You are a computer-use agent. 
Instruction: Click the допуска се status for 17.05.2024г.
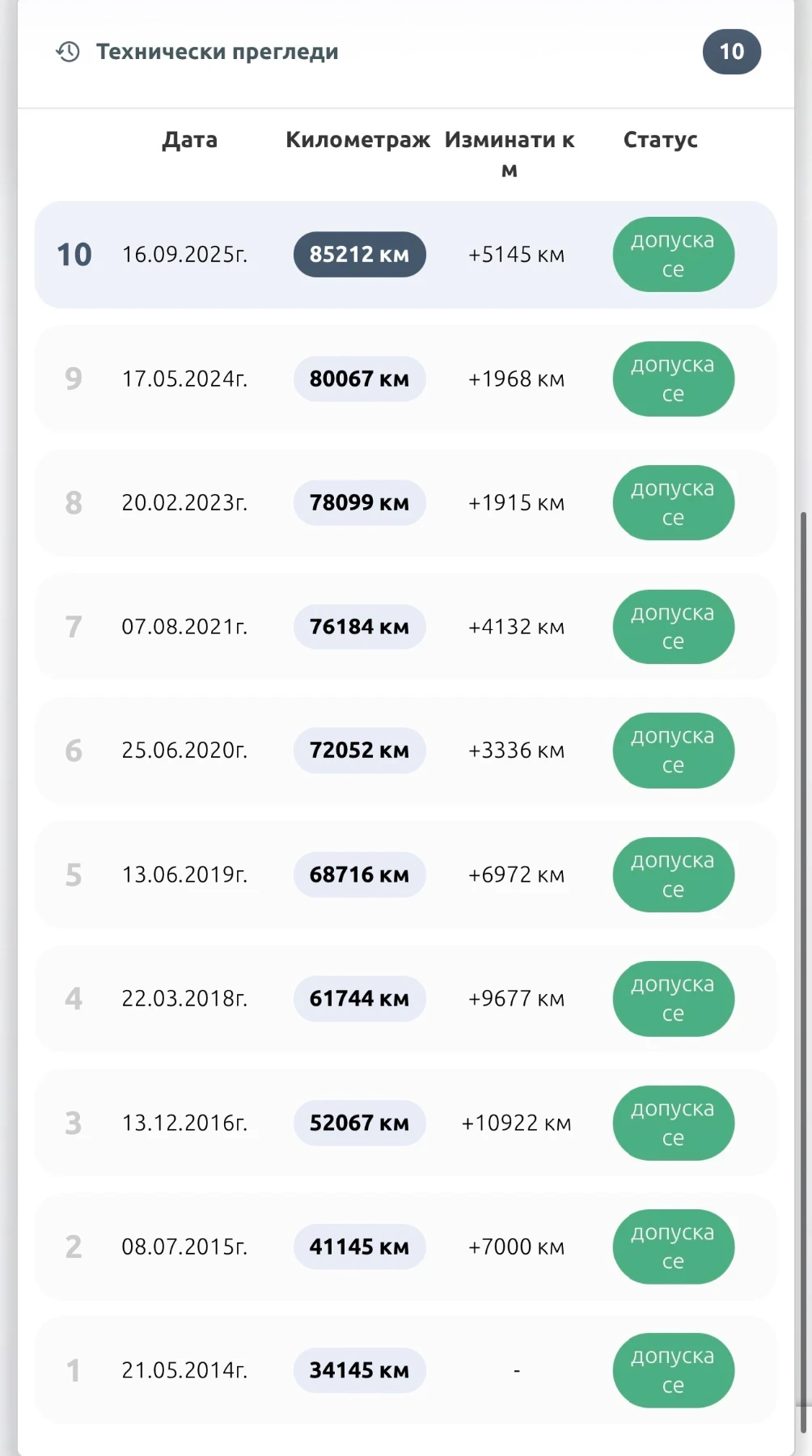click(673, 379)
